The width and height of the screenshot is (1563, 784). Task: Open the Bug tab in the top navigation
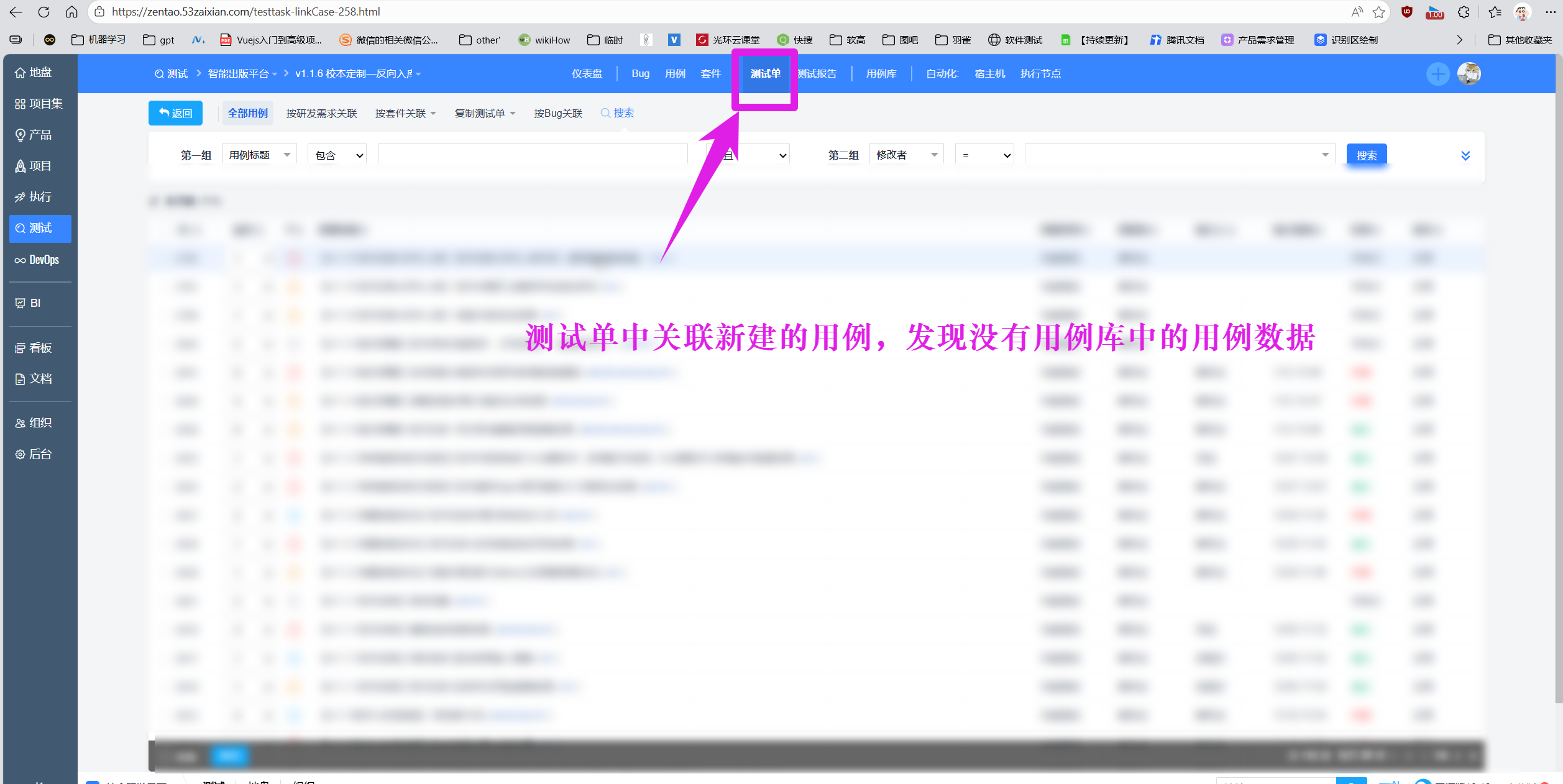click(x=640, y=74)
